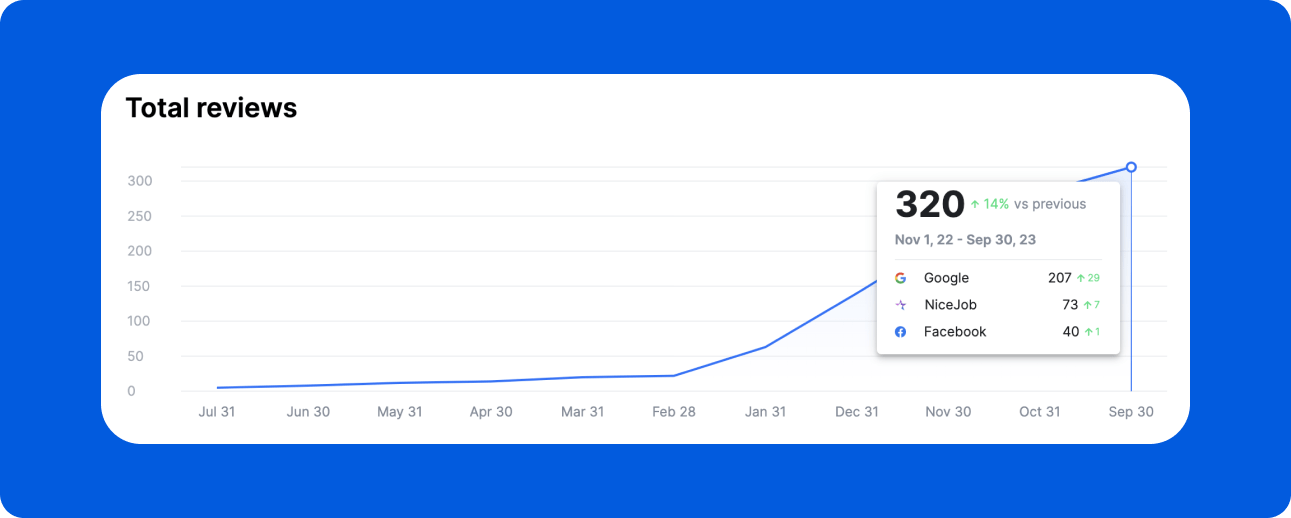The image size is (1291, 518).
Task: Click the Google logo icon in tooltip
Action: [900, 278]
